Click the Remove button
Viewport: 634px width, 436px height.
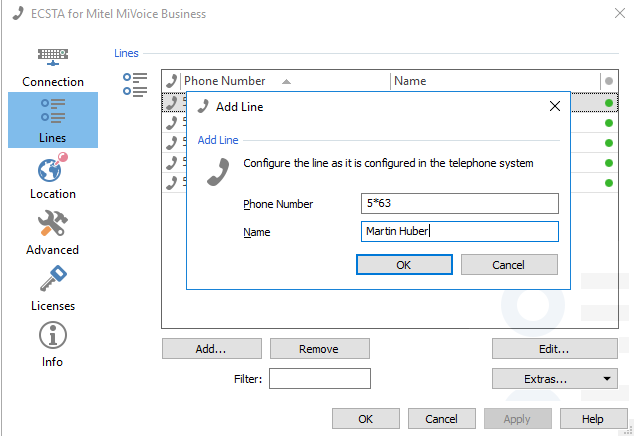click(319, 349)
